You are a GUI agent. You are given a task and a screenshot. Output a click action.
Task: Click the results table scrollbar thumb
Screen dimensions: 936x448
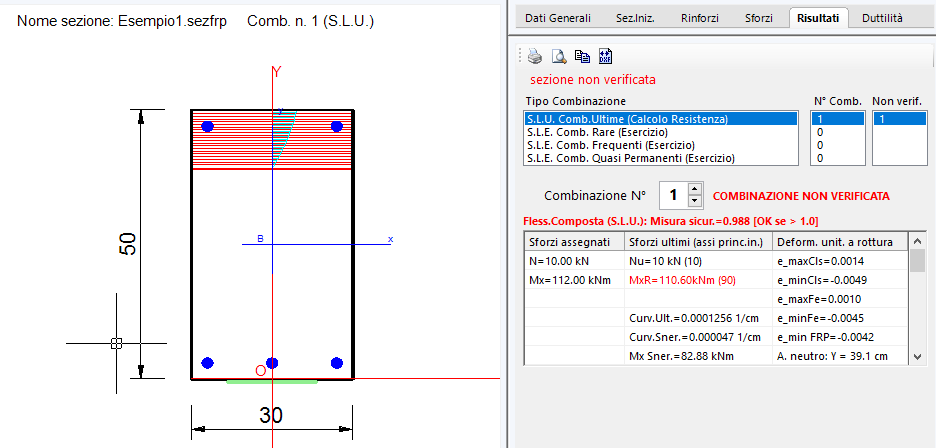[917, 260]
